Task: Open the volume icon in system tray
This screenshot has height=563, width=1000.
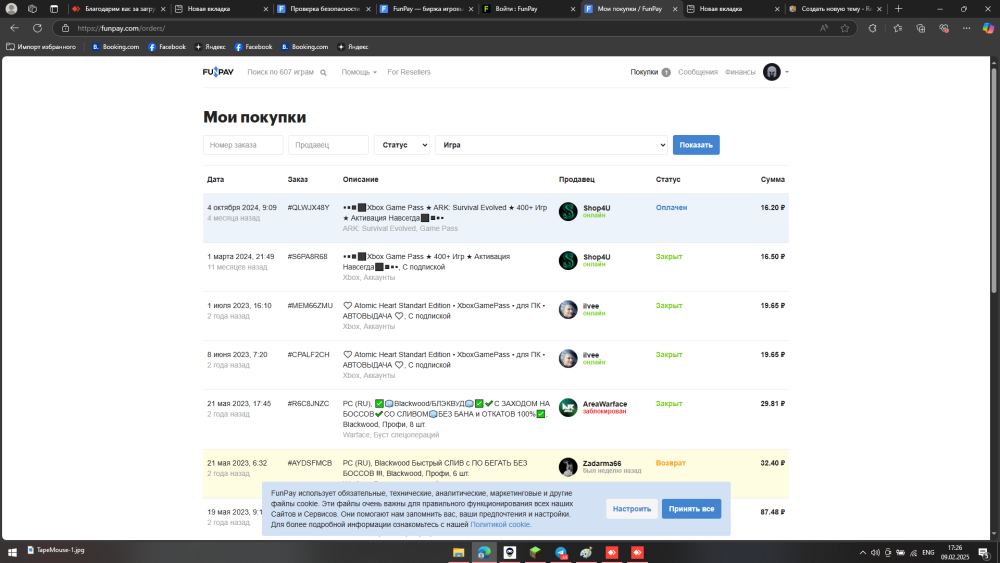Action: [875, 553]
